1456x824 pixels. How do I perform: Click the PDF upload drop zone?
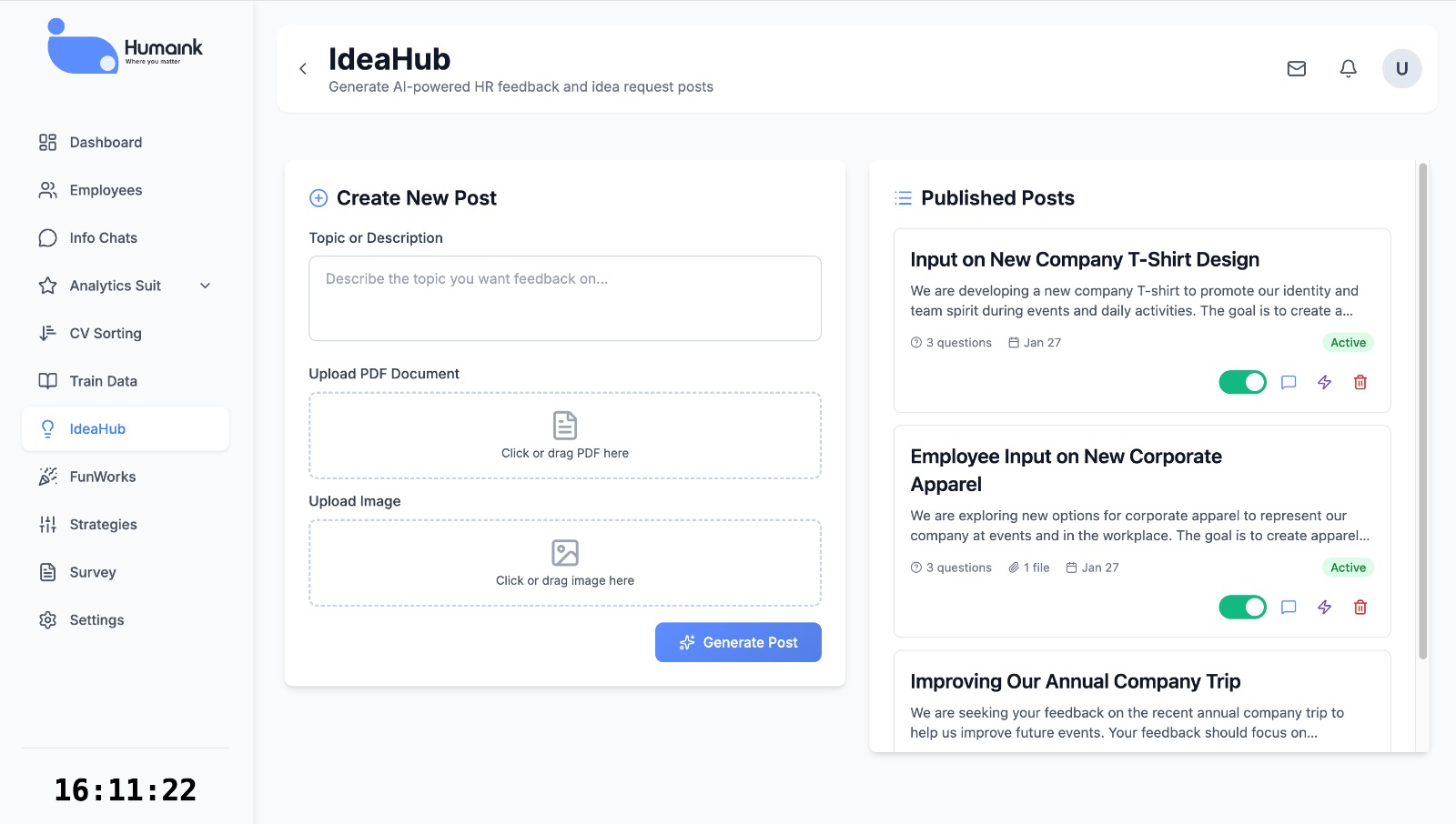pyautogui.click(x=564, y=436)
